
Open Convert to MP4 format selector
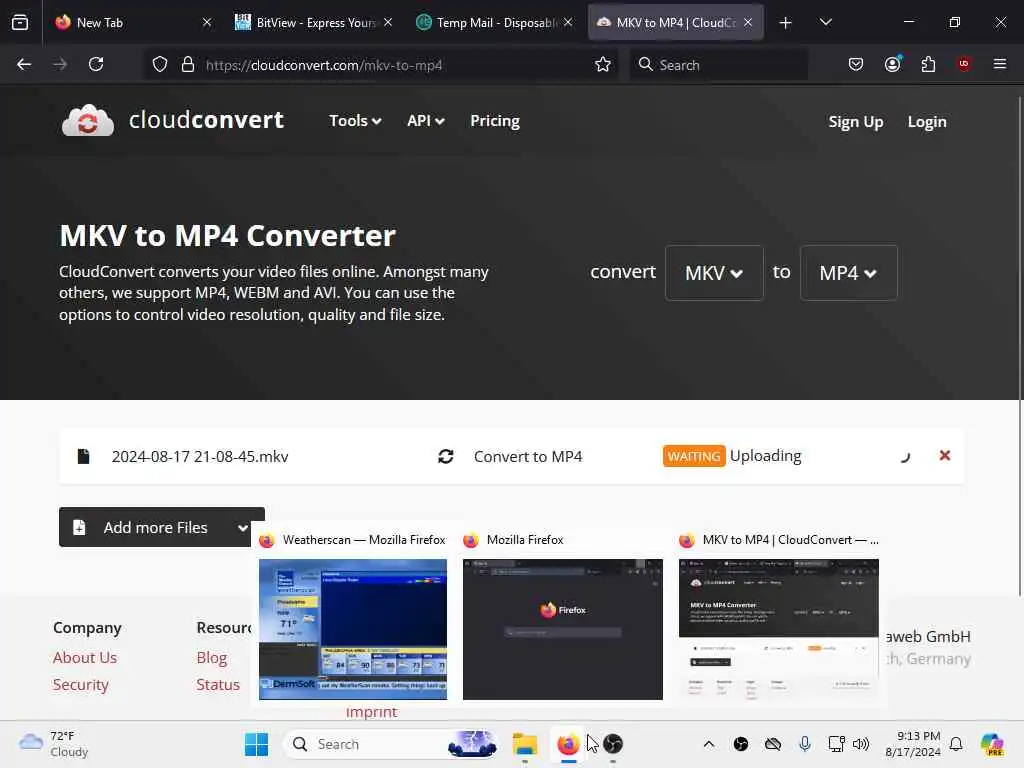click(528, 456)
